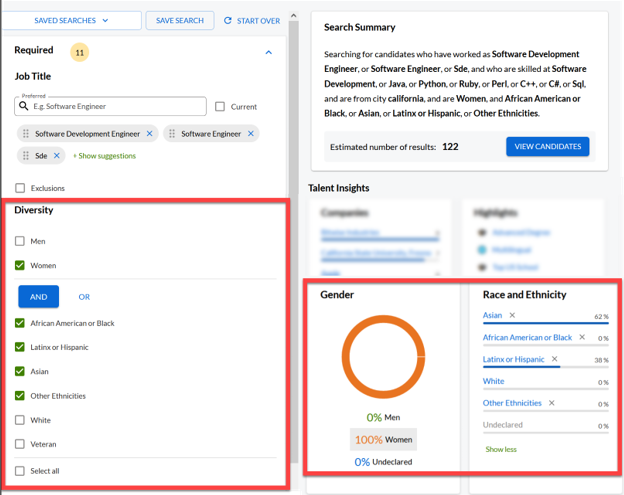Screen dimensions: 624x495
Task: Click the 100% Women gender legend
Action: (x=383, y=440)
